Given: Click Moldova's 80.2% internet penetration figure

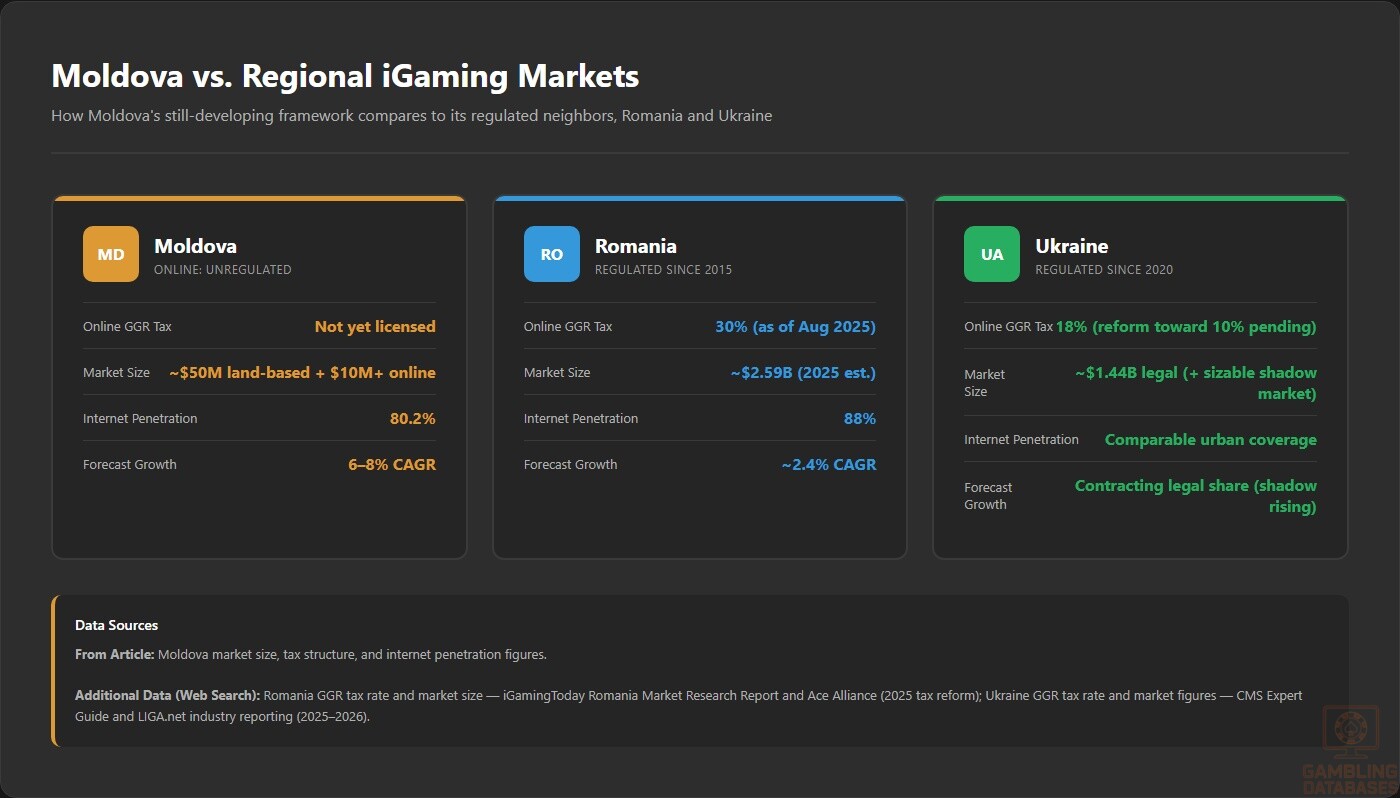Looking at the screenshot, I should pyautogui.click(x=413, y=418).
